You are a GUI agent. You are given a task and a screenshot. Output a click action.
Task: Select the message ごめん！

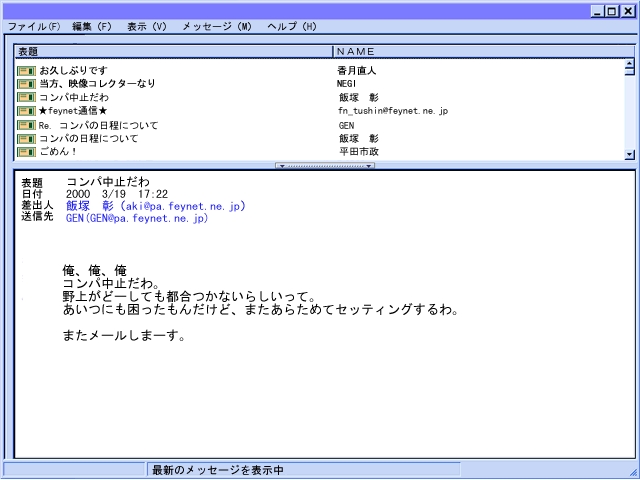[x=58, y=151]
